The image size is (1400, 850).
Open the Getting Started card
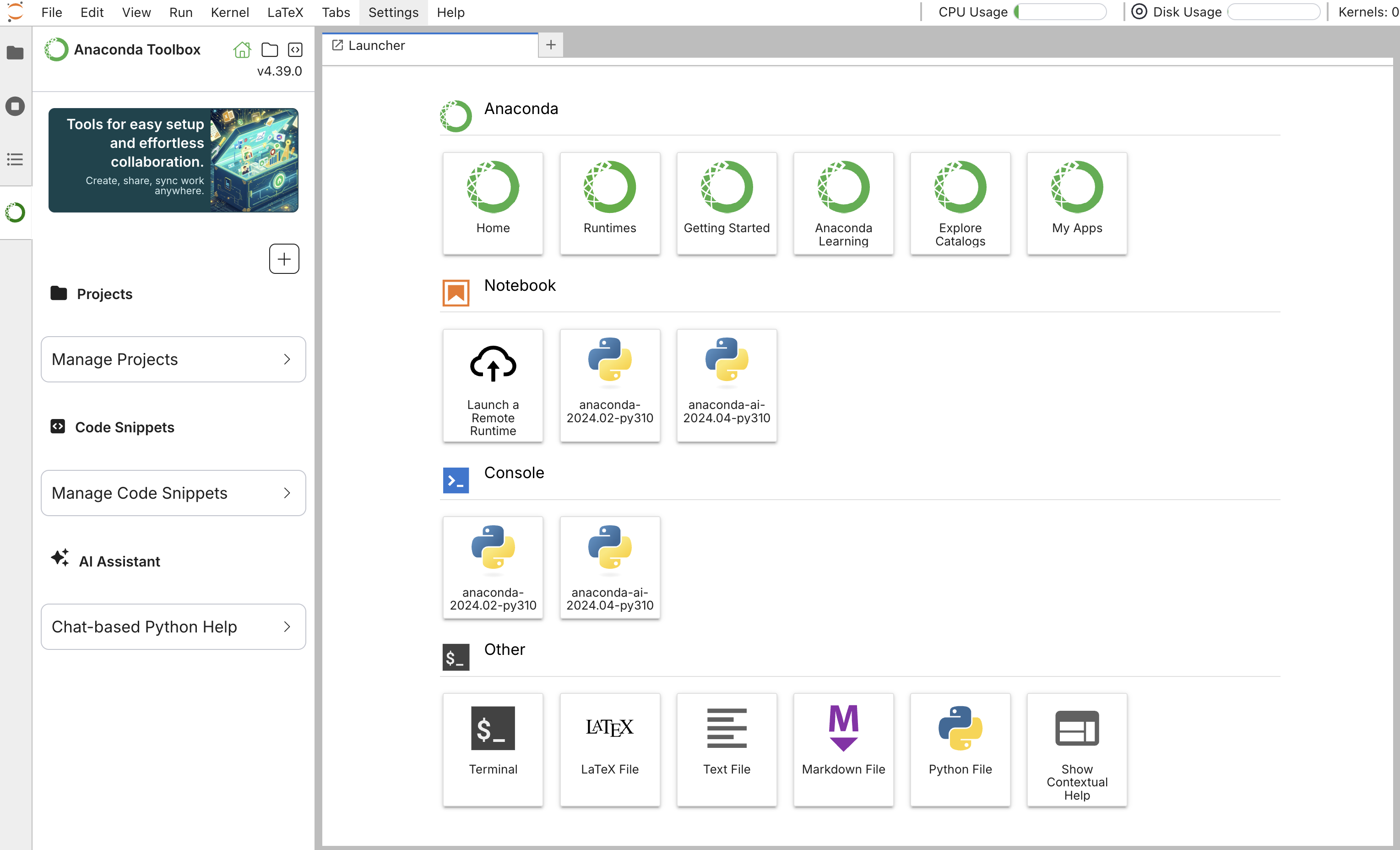pos(726,203)
